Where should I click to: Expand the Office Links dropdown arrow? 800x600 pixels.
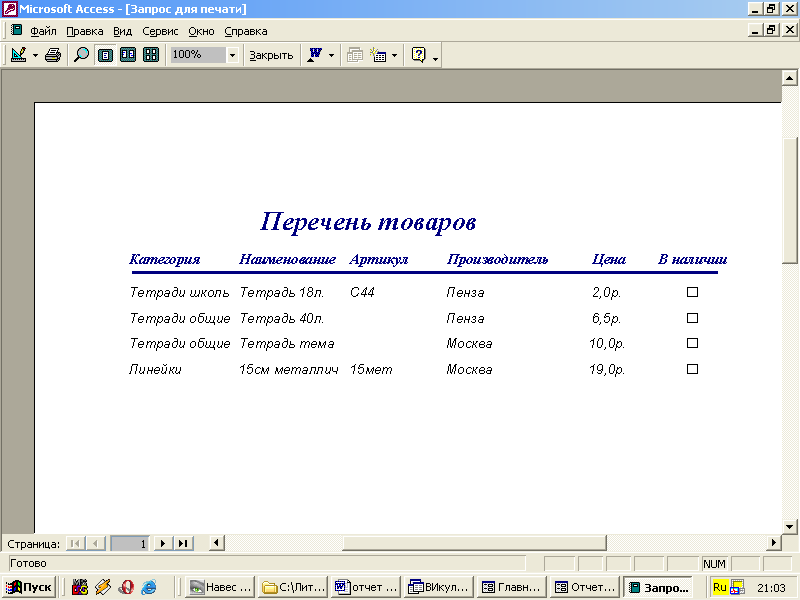click(332, 55)
